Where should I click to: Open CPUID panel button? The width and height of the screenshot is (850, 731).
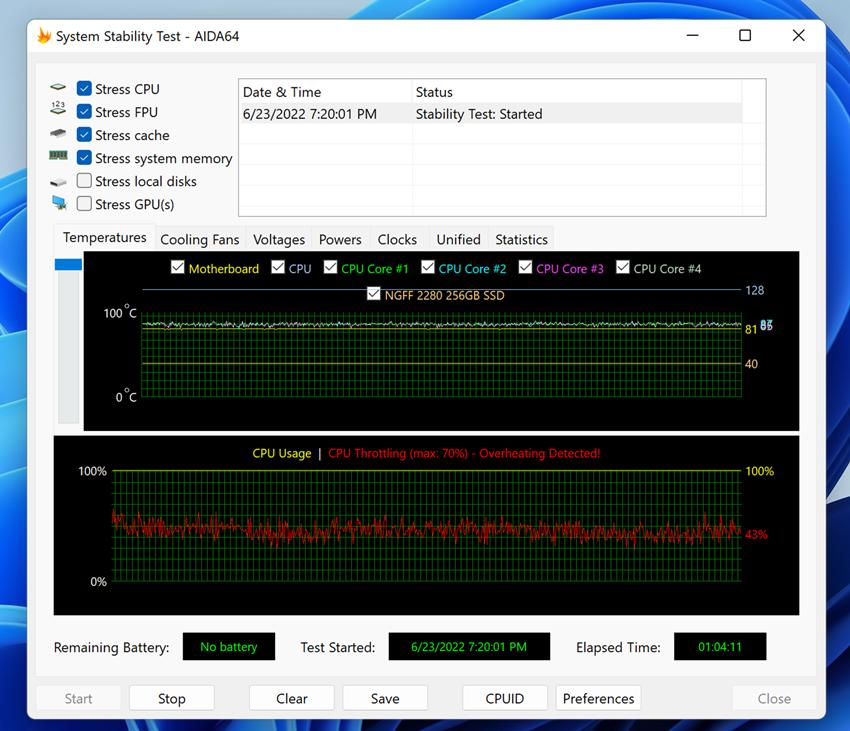coord(504,698)
